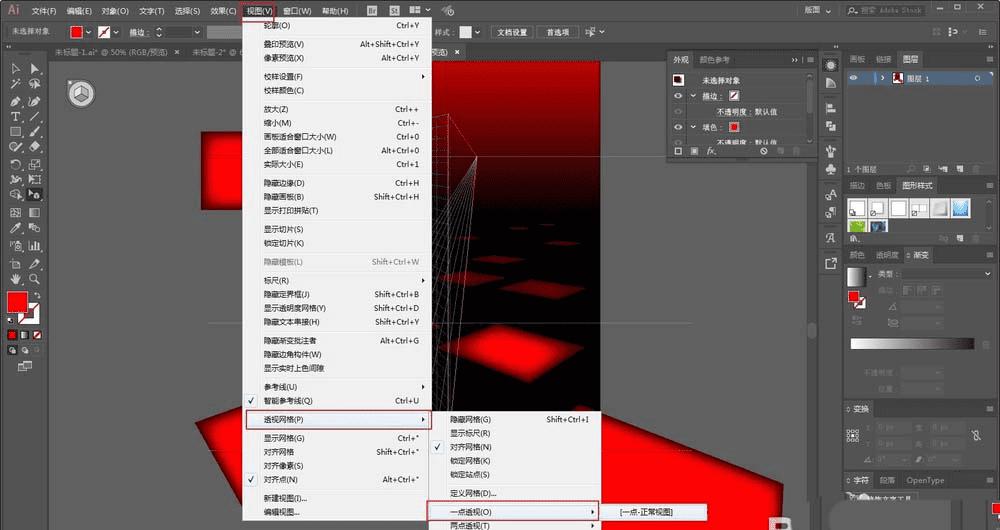Click the blue graphic style thumbnail

(960, 208)
